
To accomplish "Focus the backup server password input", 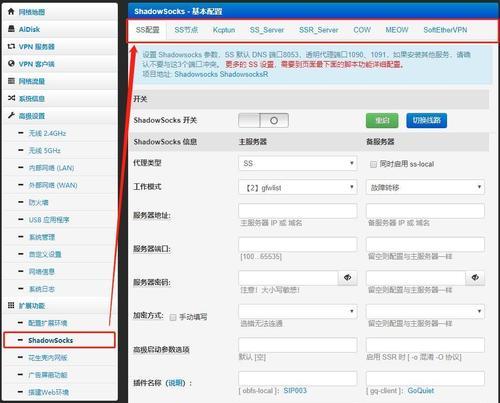I will (x=416, y=278).
